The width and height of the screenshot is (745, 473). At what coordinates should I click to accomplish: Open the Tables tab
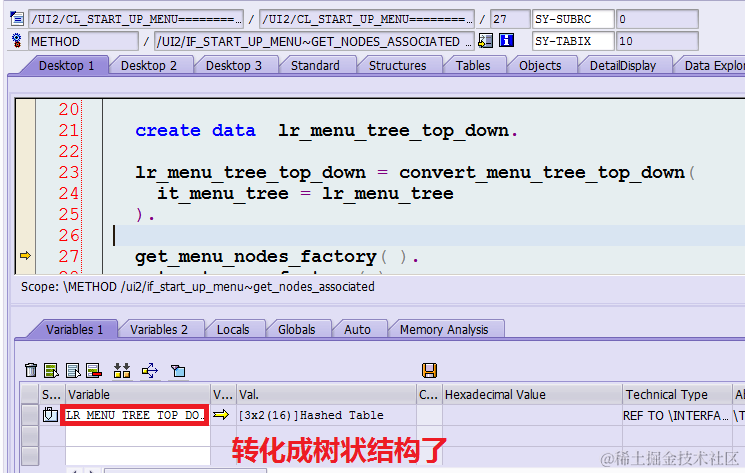tap(473, 66)
